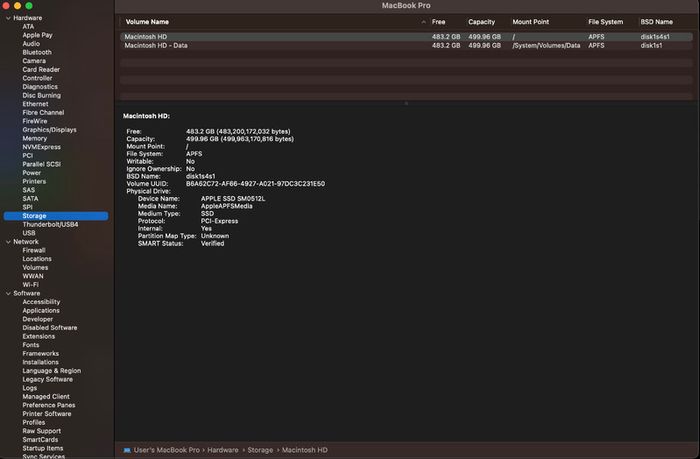The height and width of the screenshot is (459, 700).
Task: Select Disabled Software in the sidebar
Action: [x=50, y=328]
